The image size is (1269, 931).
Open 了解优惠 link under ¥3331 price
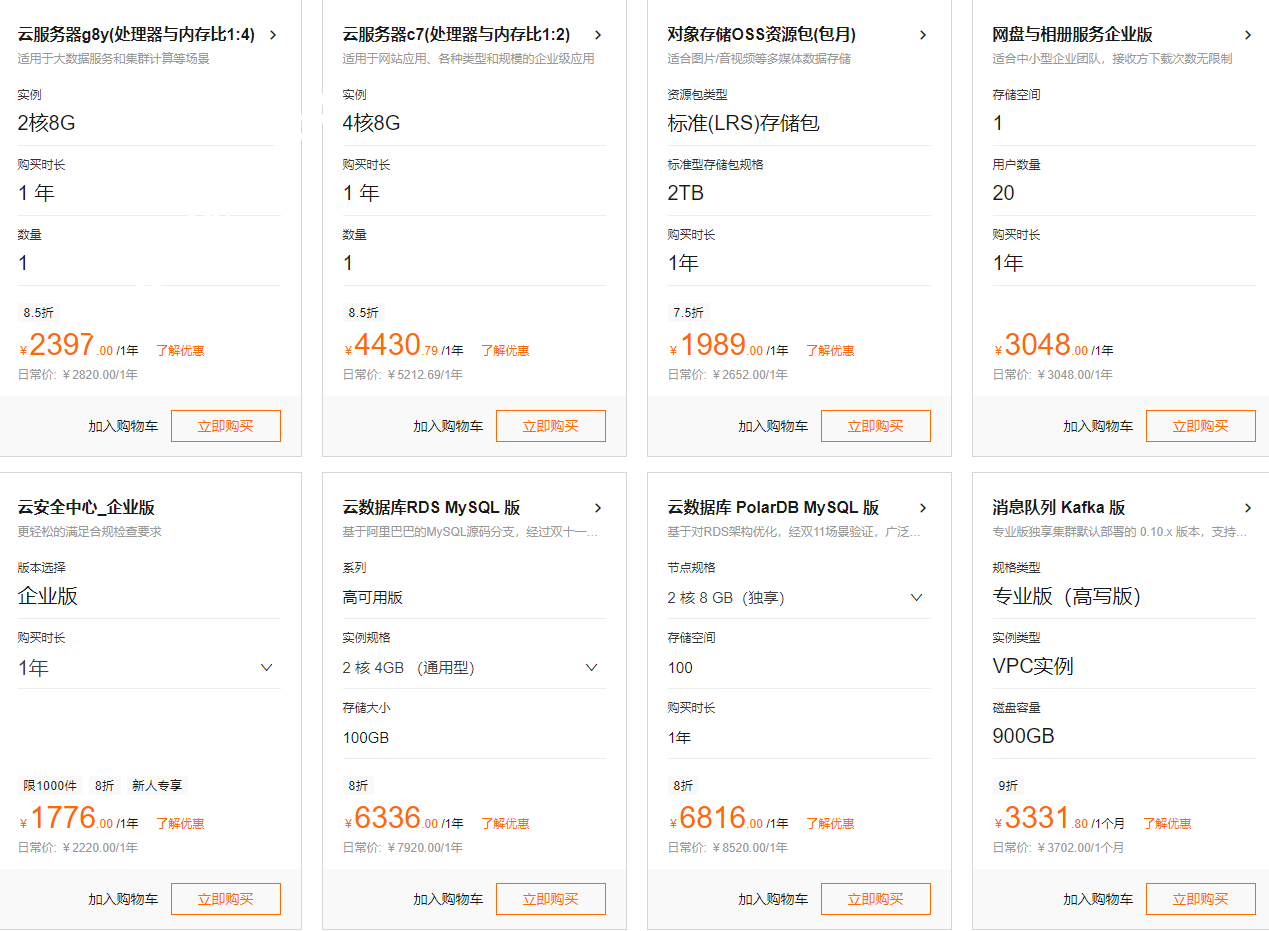[x=1167, y=824]
